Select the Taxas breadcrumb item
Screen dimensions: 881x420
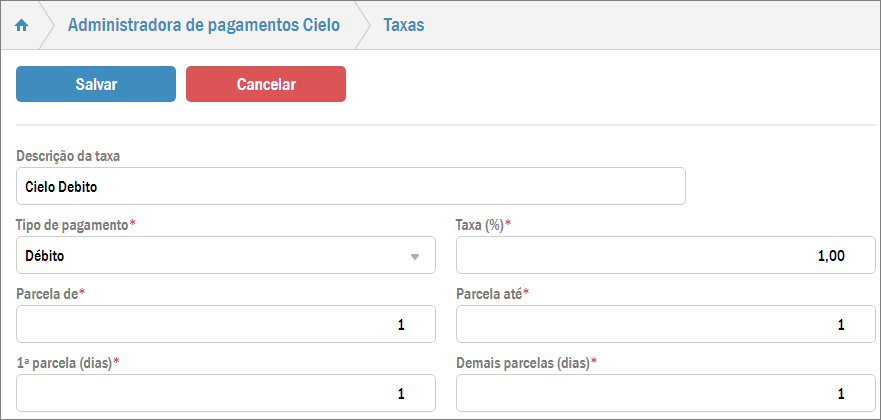pyautogui.click(x=404, y=25)
